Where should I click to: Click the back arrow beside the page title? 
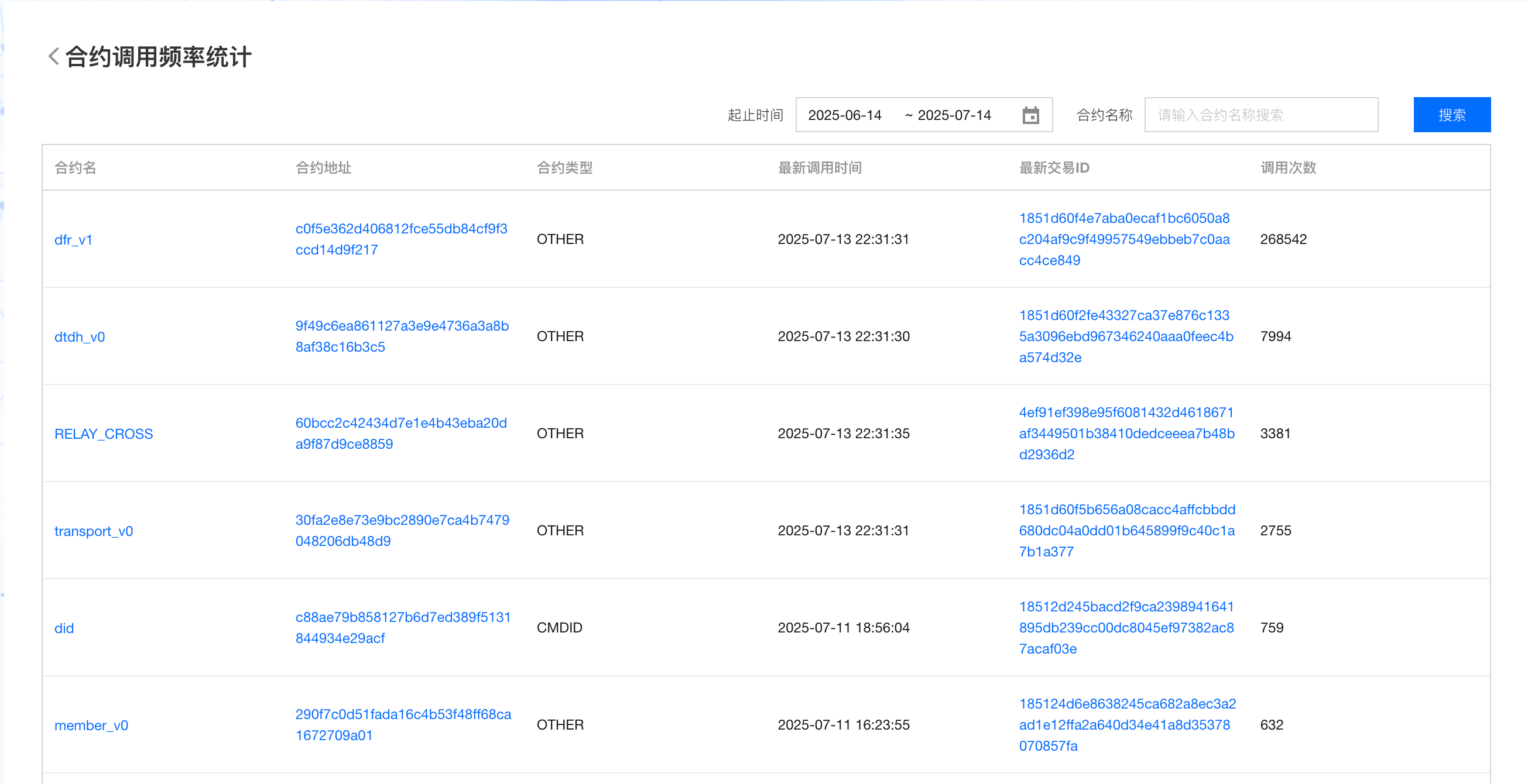(x=53, y=57)
